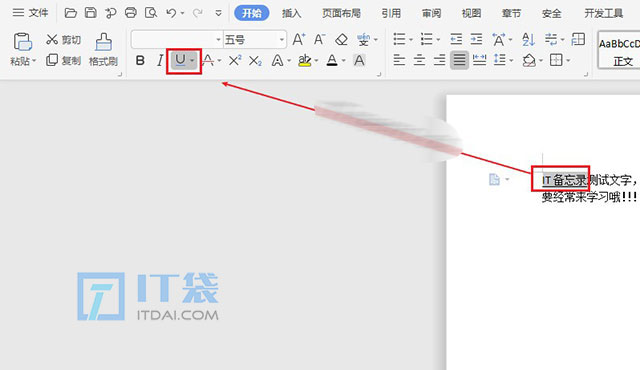Expand the underline style dropdown arrow
The width and height of the screenshot is (640, 370).
192,61
